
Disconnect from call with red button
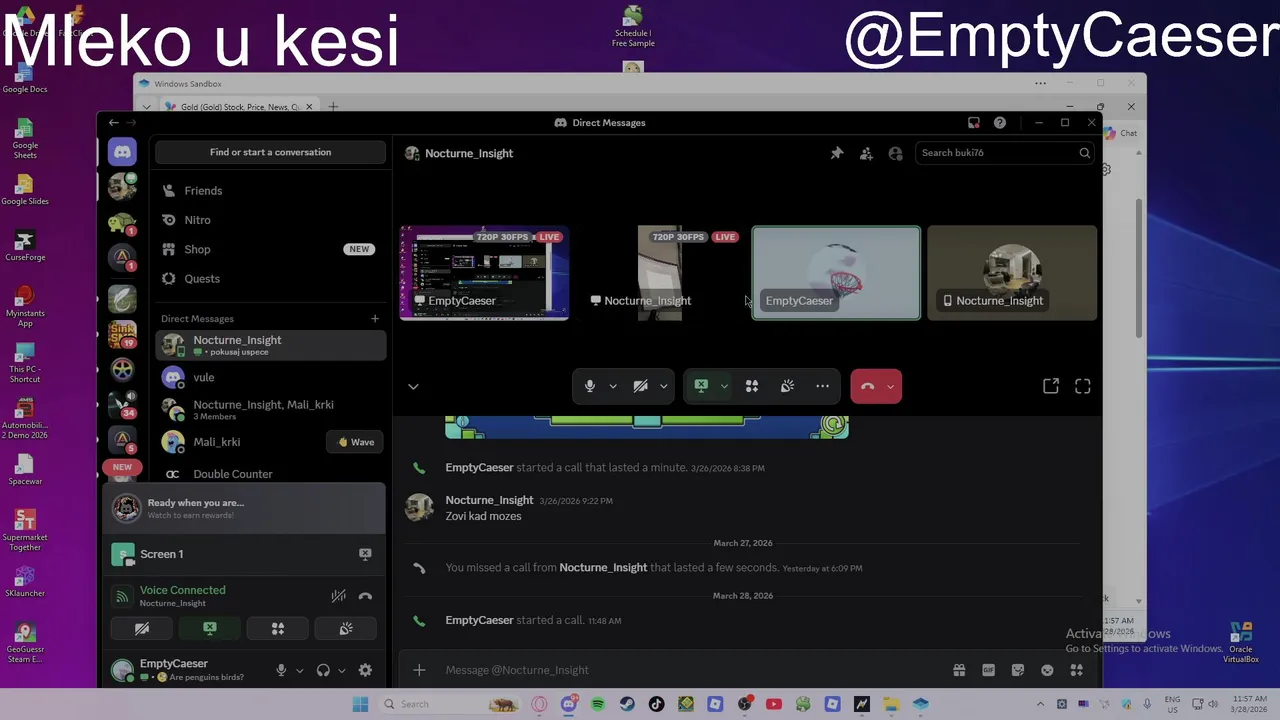pyautogui.click(x=867, y=386)
